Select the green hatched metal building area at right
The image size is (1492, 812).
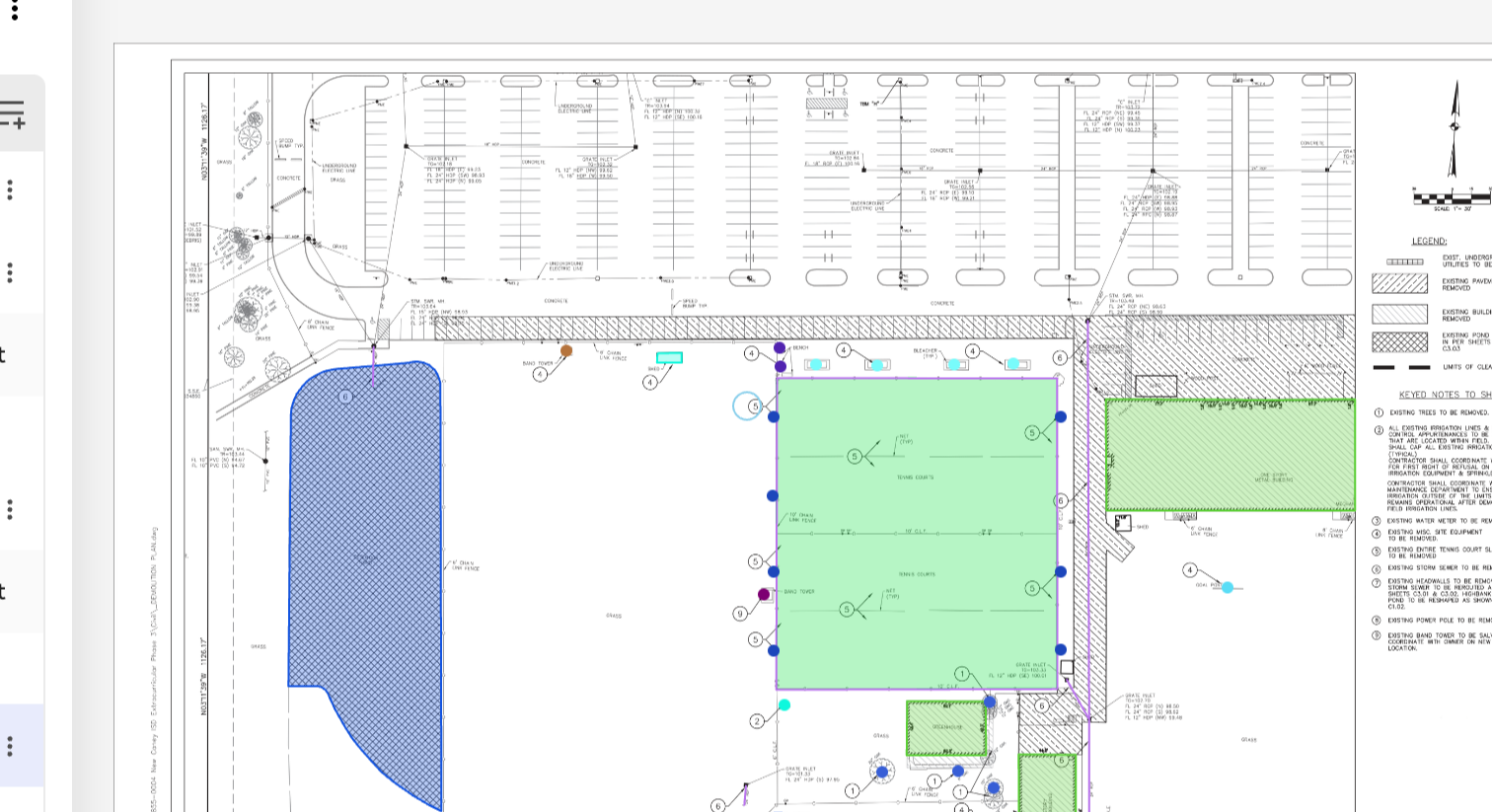(1231, 455)
